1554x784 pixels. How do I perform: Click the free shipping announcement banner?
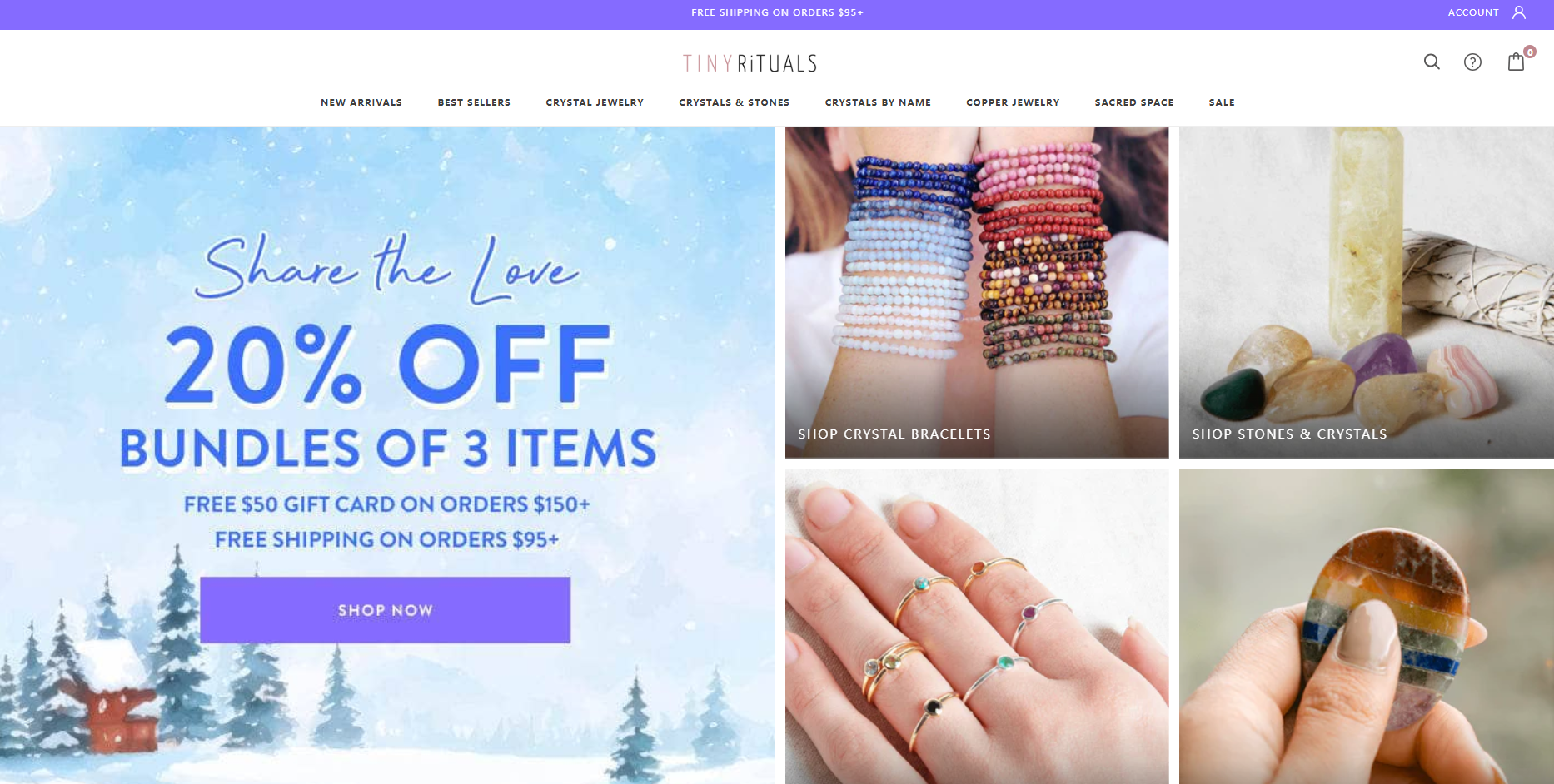pos(777,12)
